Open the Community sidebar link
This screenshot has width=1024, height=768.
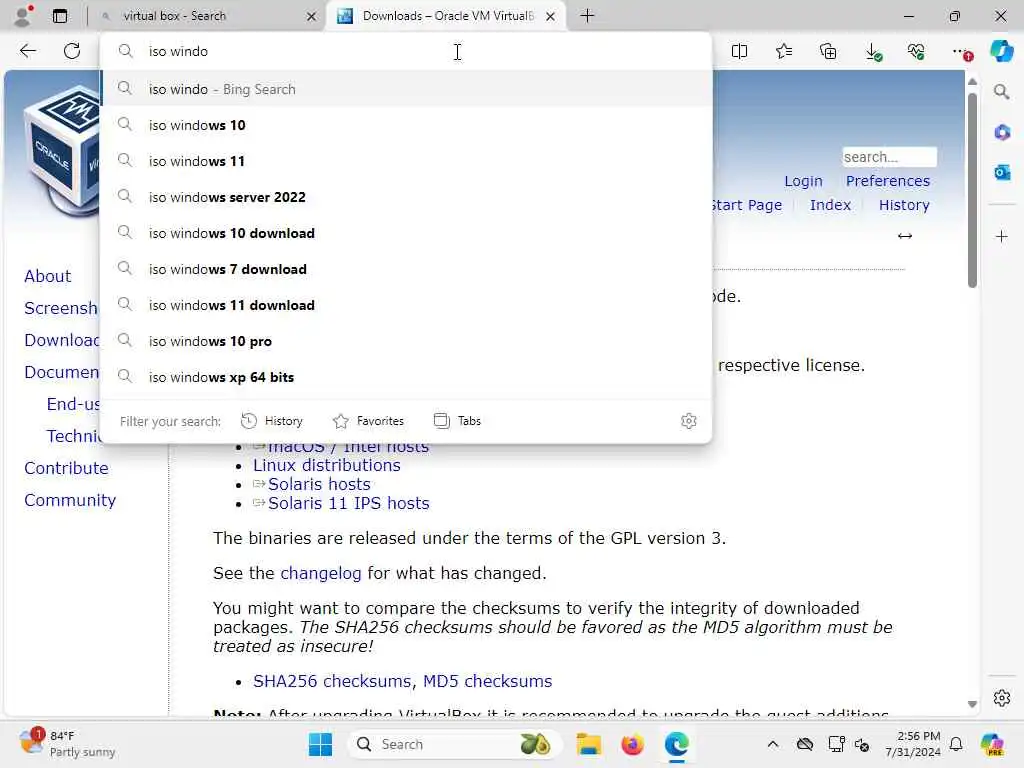(x=70, y=500)
